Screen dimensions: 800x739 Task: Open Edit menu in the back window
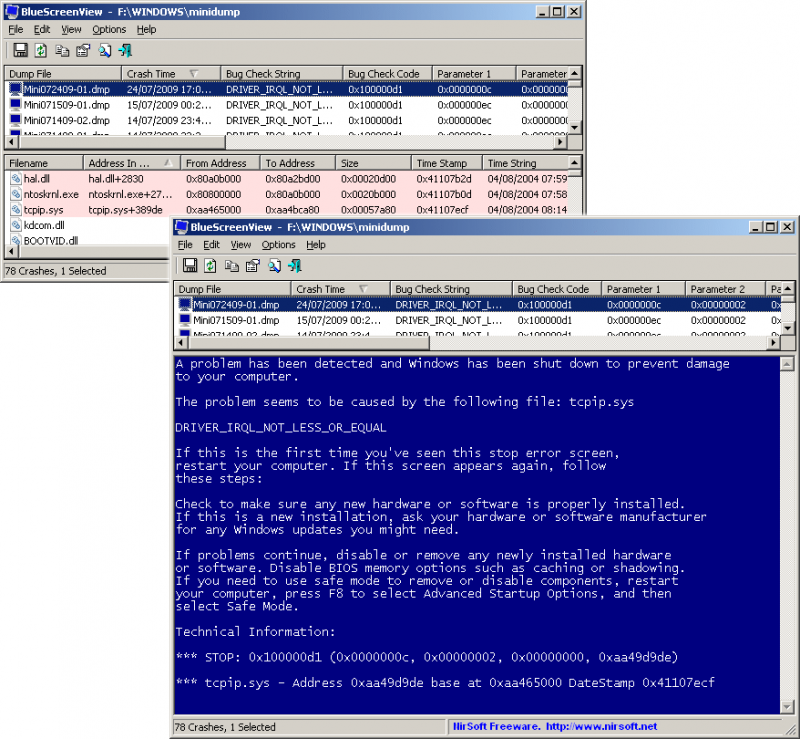tap(42, 29)
